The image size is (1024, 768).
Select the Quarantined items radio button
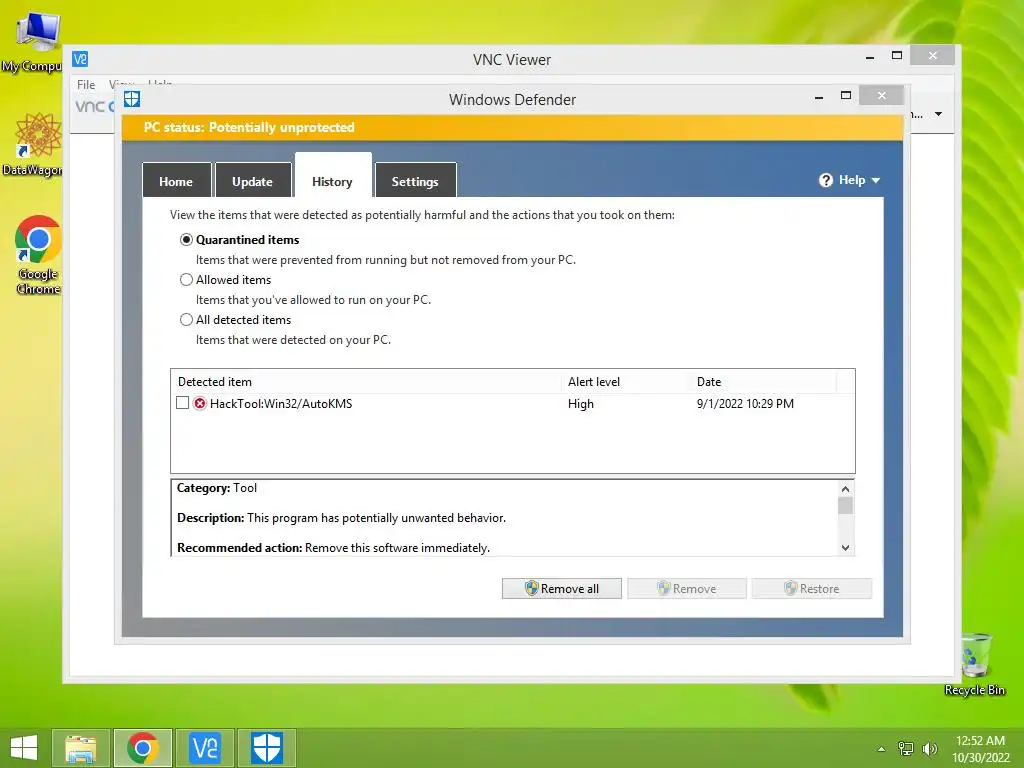pos(186,240)
